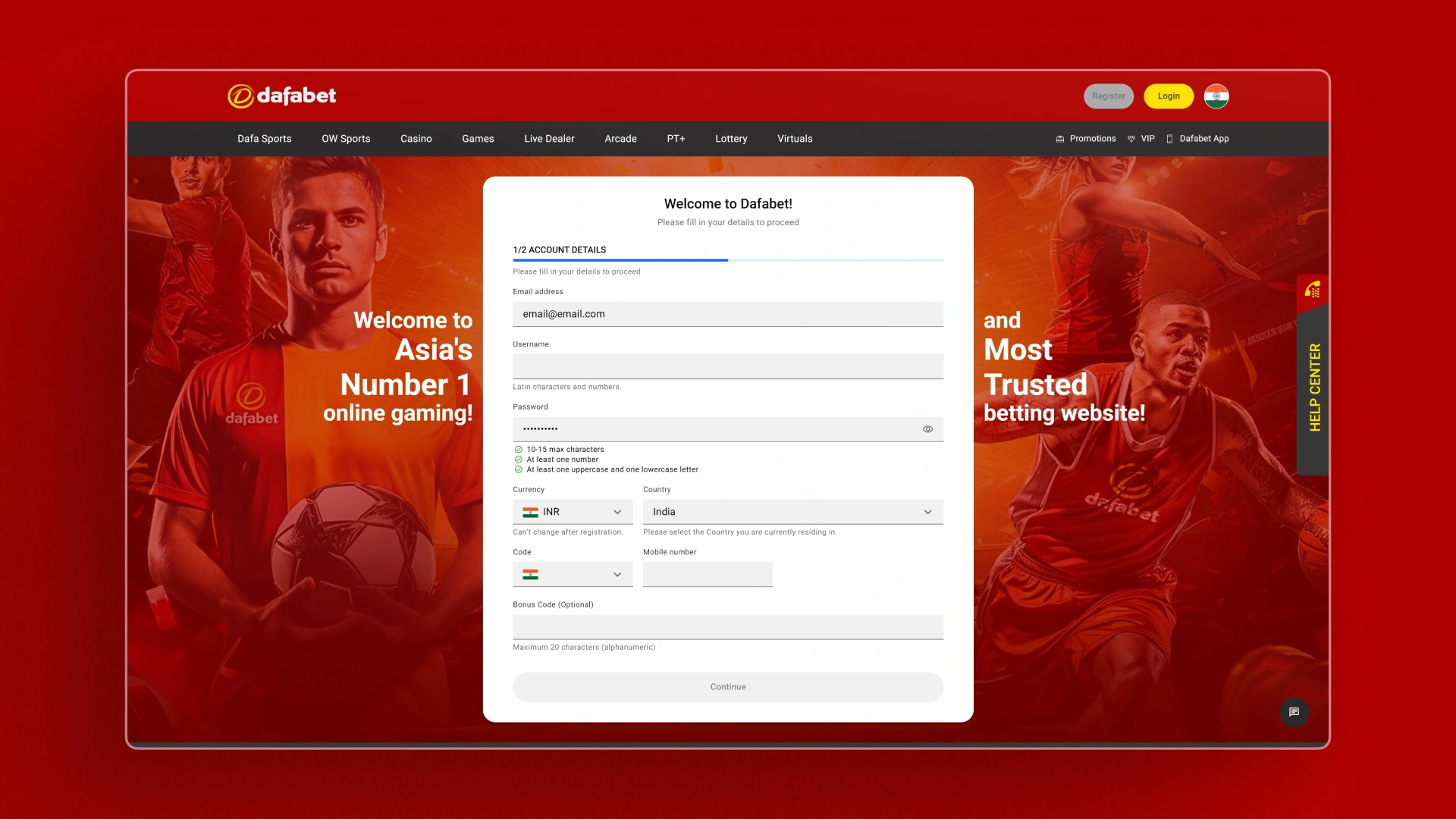
Task: Go to the Casino section
Action: [x=416, y=139]
